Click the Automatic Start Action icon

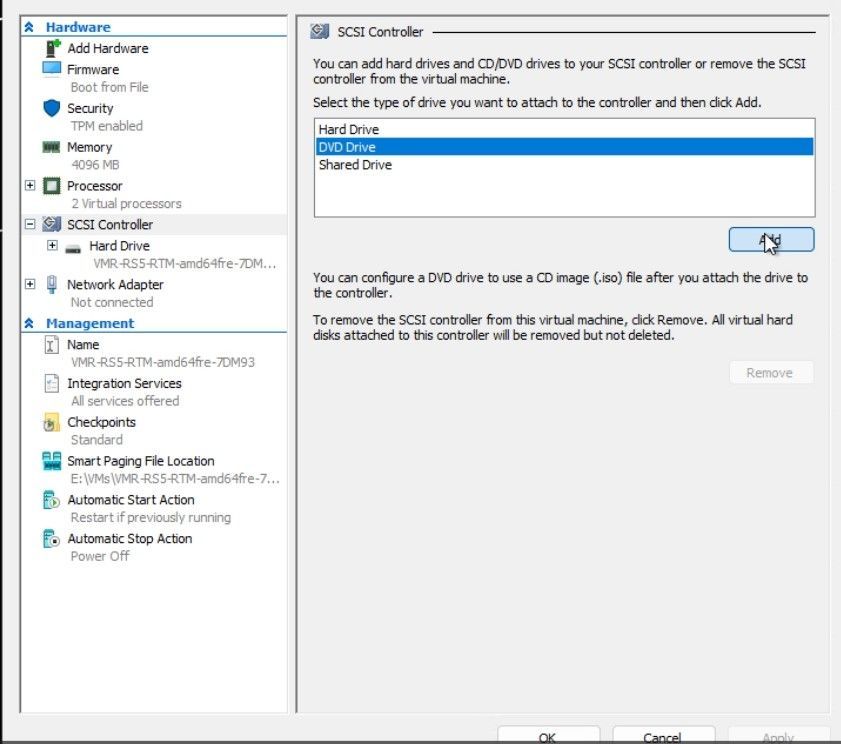(x=51, y=500)
